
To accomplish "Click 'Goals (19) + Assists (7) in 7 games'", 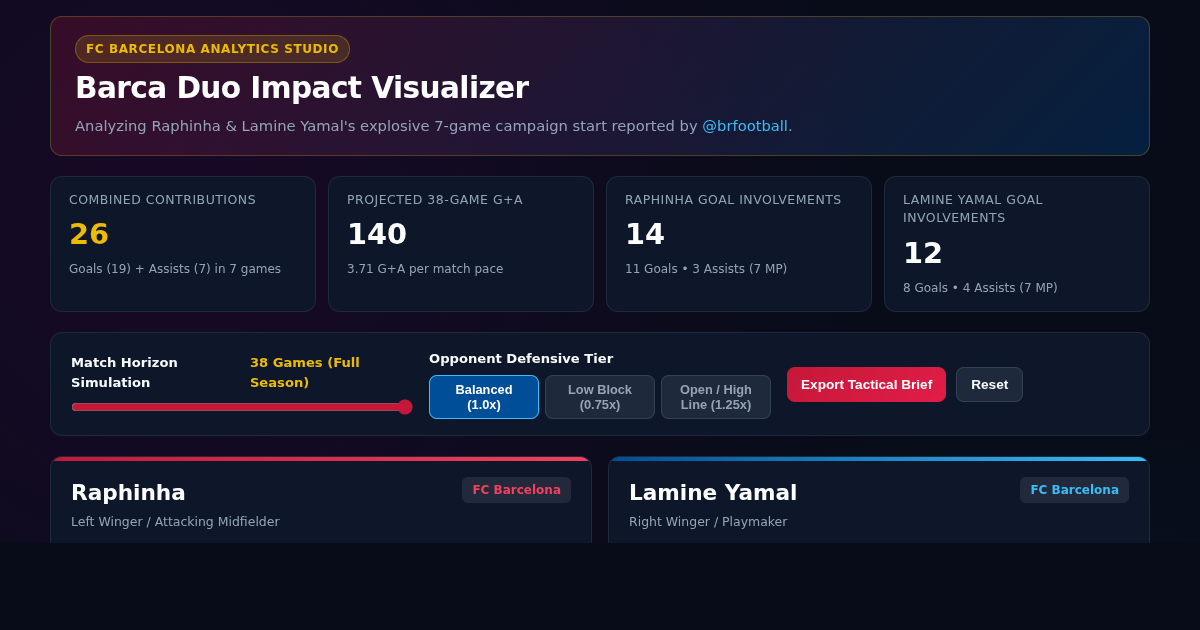I will [x=175, y=269].
